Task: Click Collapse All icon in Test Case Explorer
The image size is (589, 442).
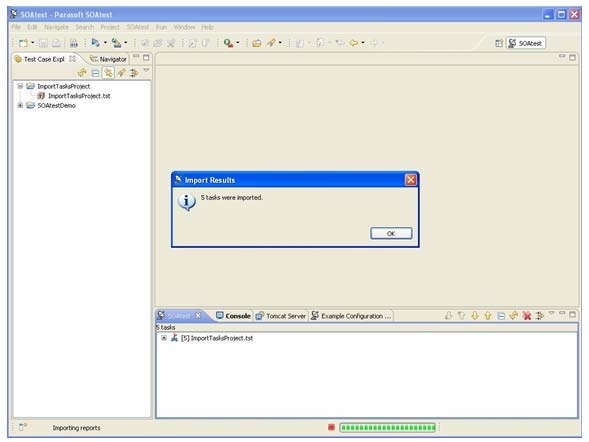Action: click(x=95, y=72)
